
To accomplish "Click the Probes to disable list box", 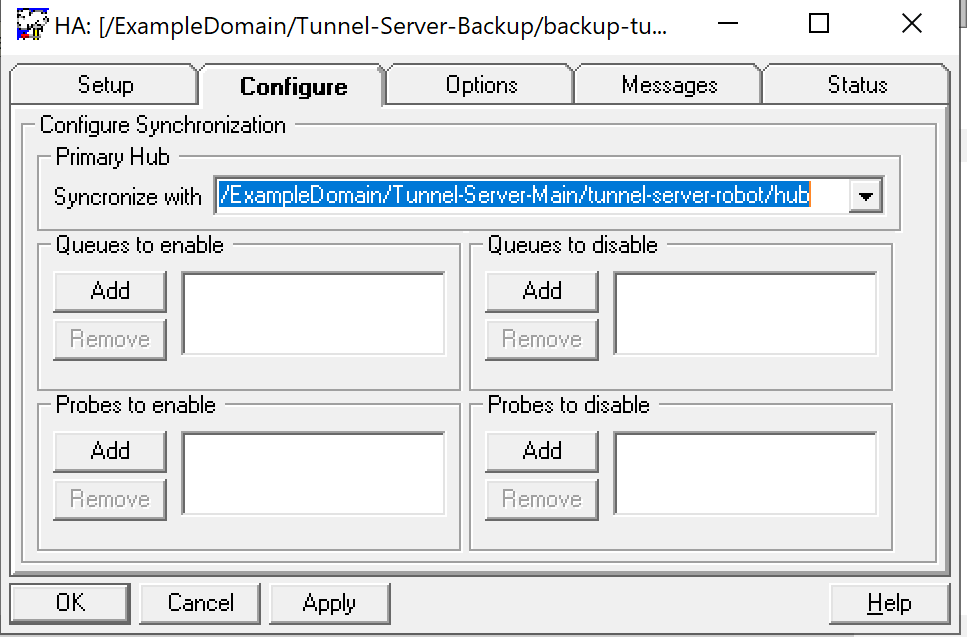I will [x=745, y=473].
